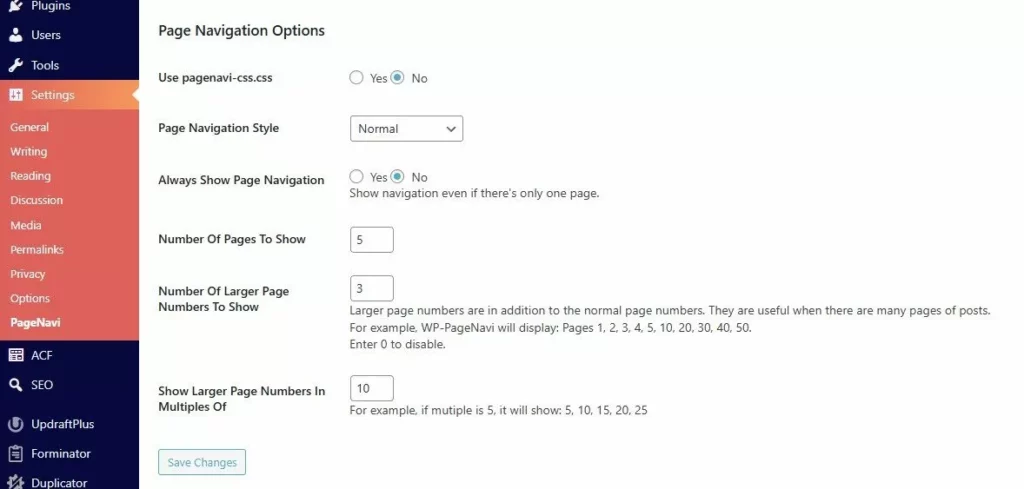Click the UpdraftPlus icon
The width and height of the screenshot is (1024, 489).
coord(15,424)
